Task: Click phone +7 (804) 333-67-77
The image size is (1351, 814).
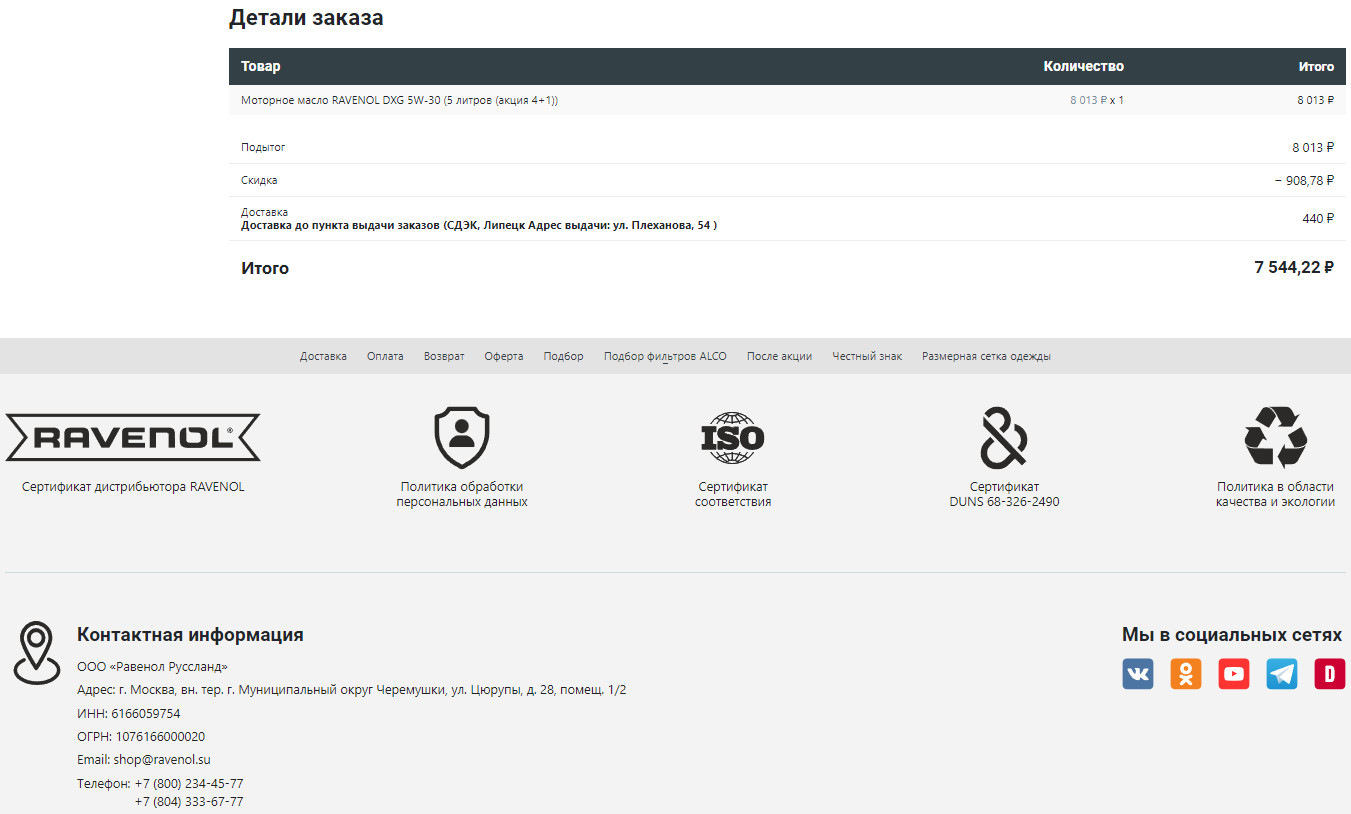Action: coord(189,802)
